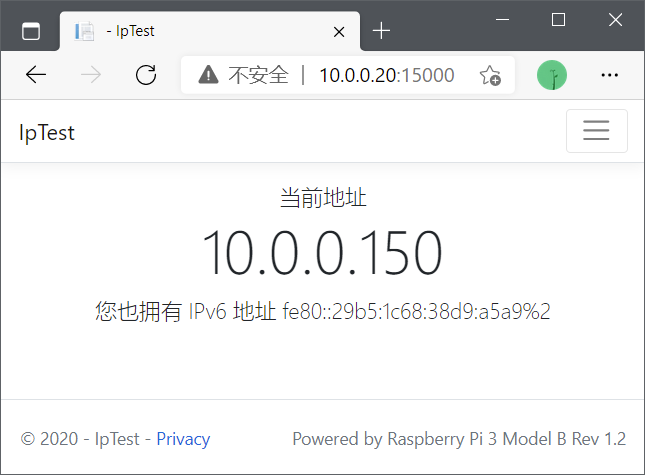Open the Privacy link in footer
Viewport: 645px width, 475px height.
183,439
